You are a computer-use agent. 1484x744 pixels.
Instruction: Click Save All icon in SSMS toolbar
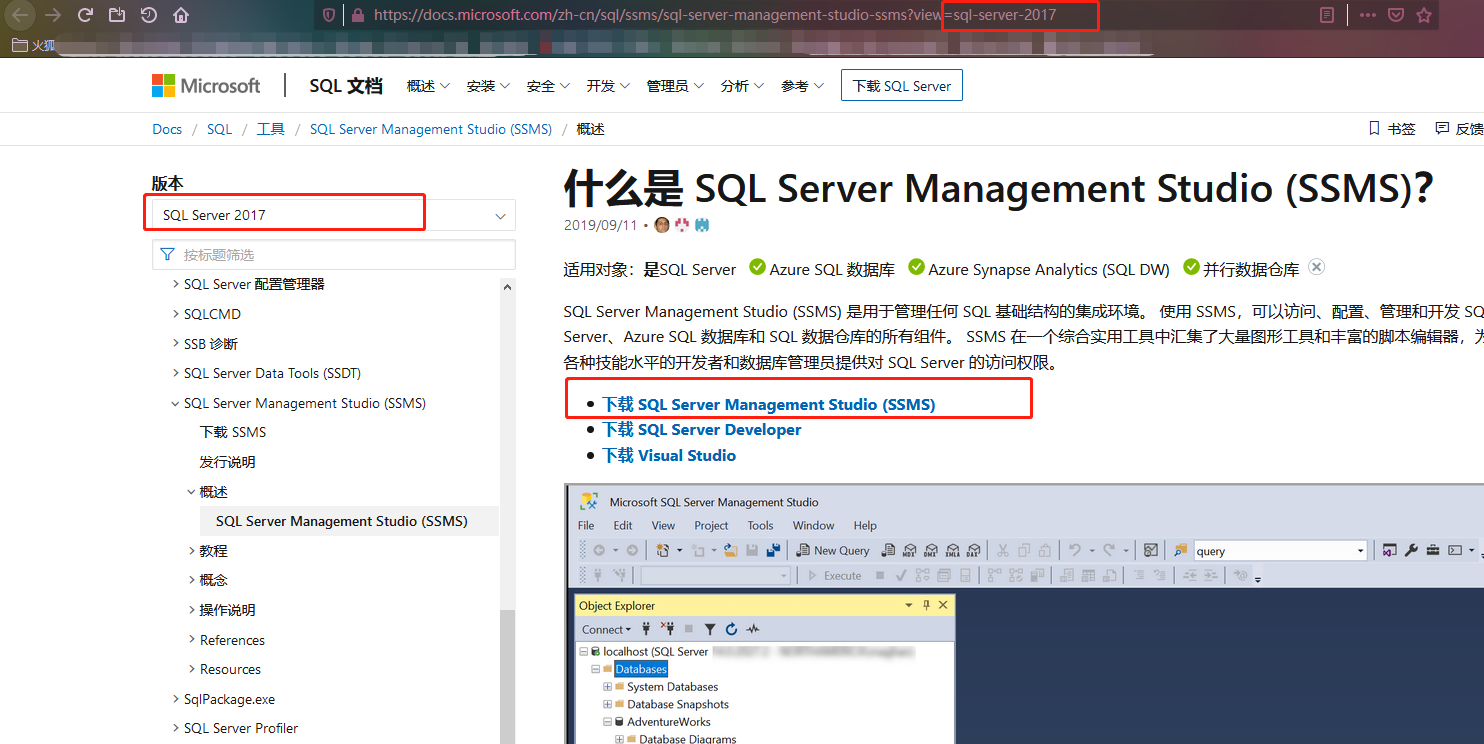point(773,550)
